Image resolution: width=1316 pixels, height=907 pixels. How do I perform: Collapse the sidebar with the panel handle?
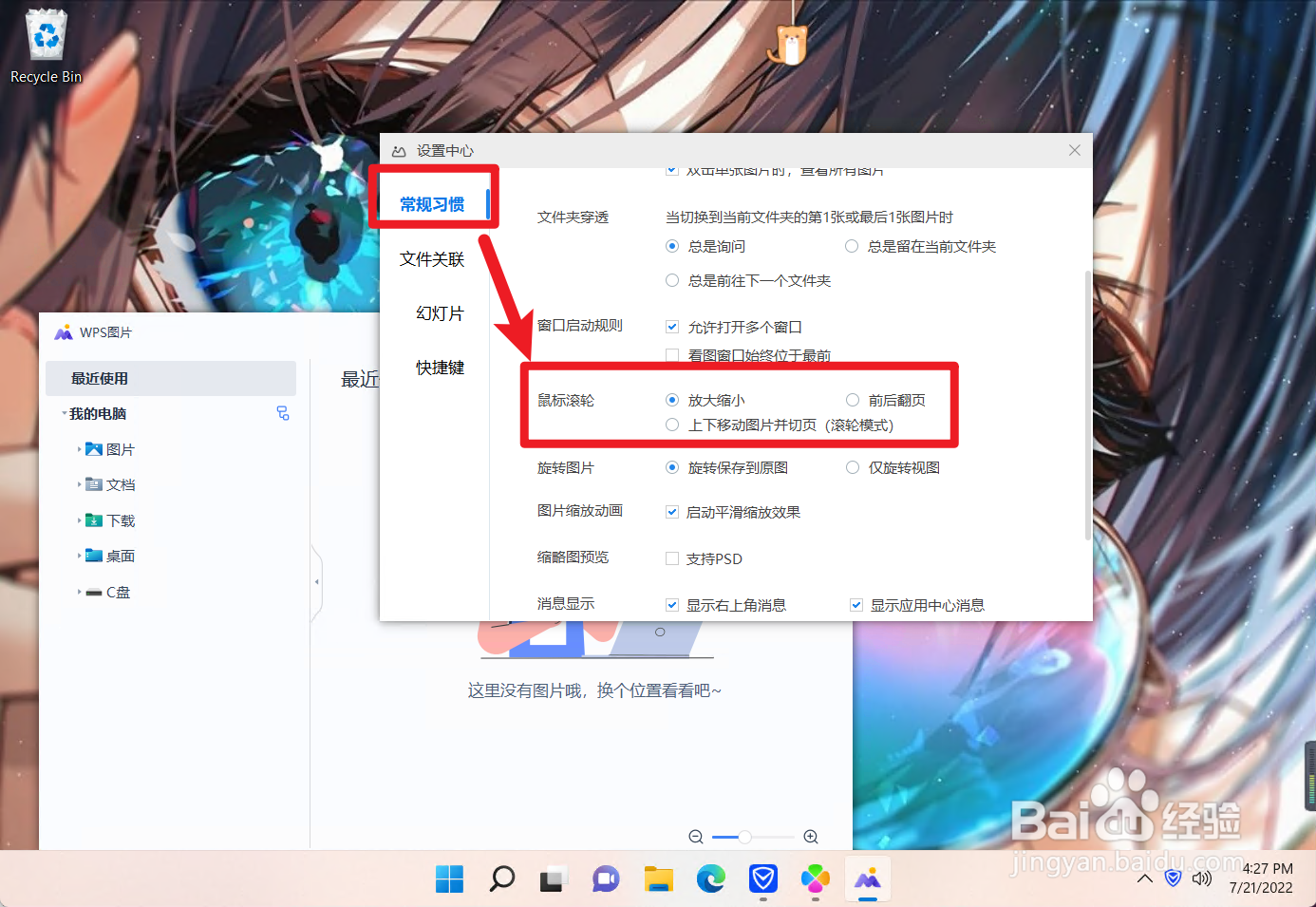[x=316, y=581]
